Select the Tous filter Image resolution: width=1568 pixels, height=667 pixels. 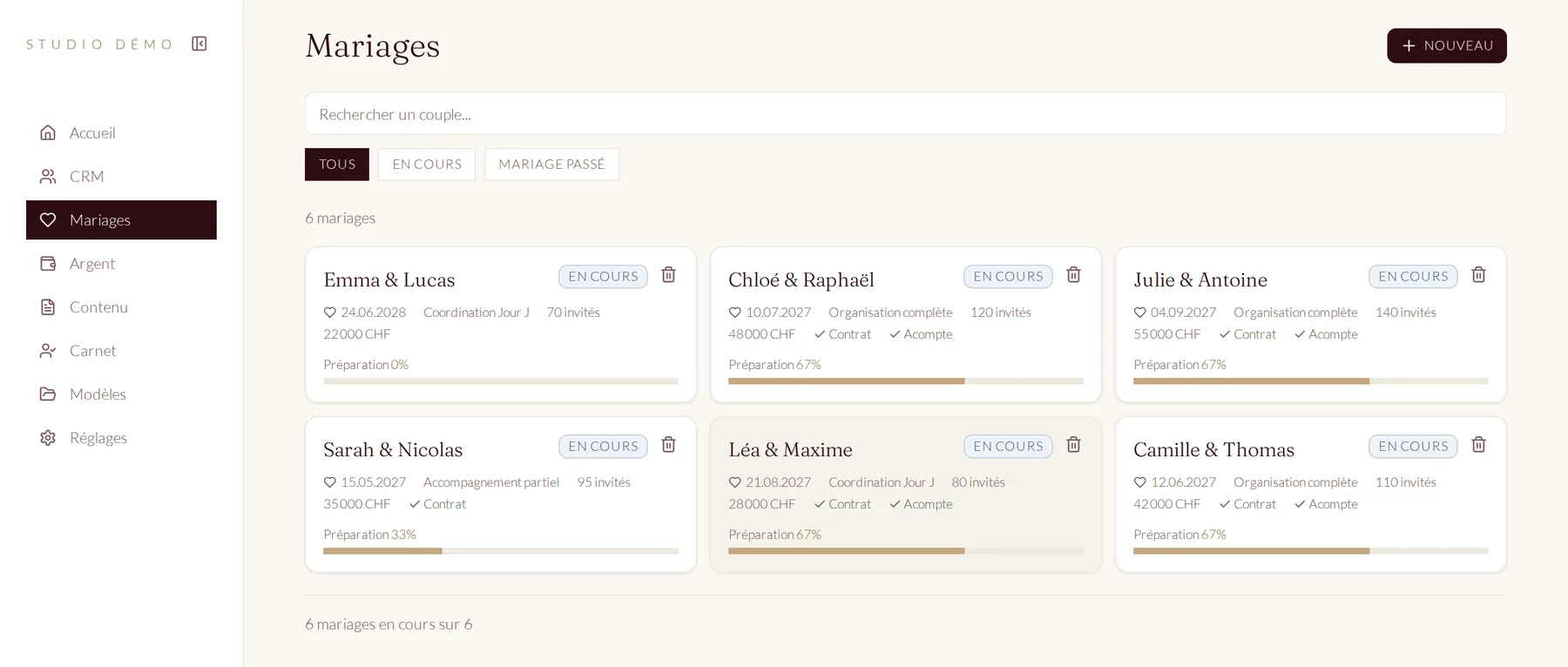(x=337, y=165)
